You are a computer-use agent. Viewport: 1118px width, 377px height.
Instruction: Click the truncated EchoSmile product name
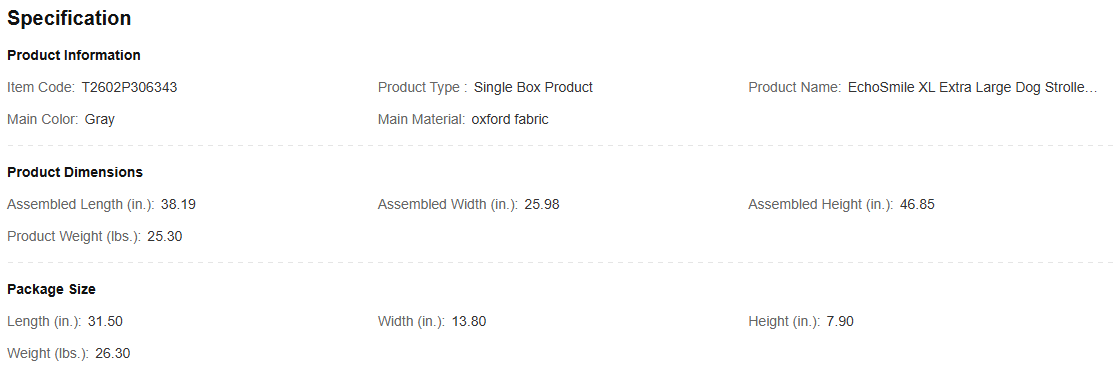pyautogui.click(x=973, y=88)
